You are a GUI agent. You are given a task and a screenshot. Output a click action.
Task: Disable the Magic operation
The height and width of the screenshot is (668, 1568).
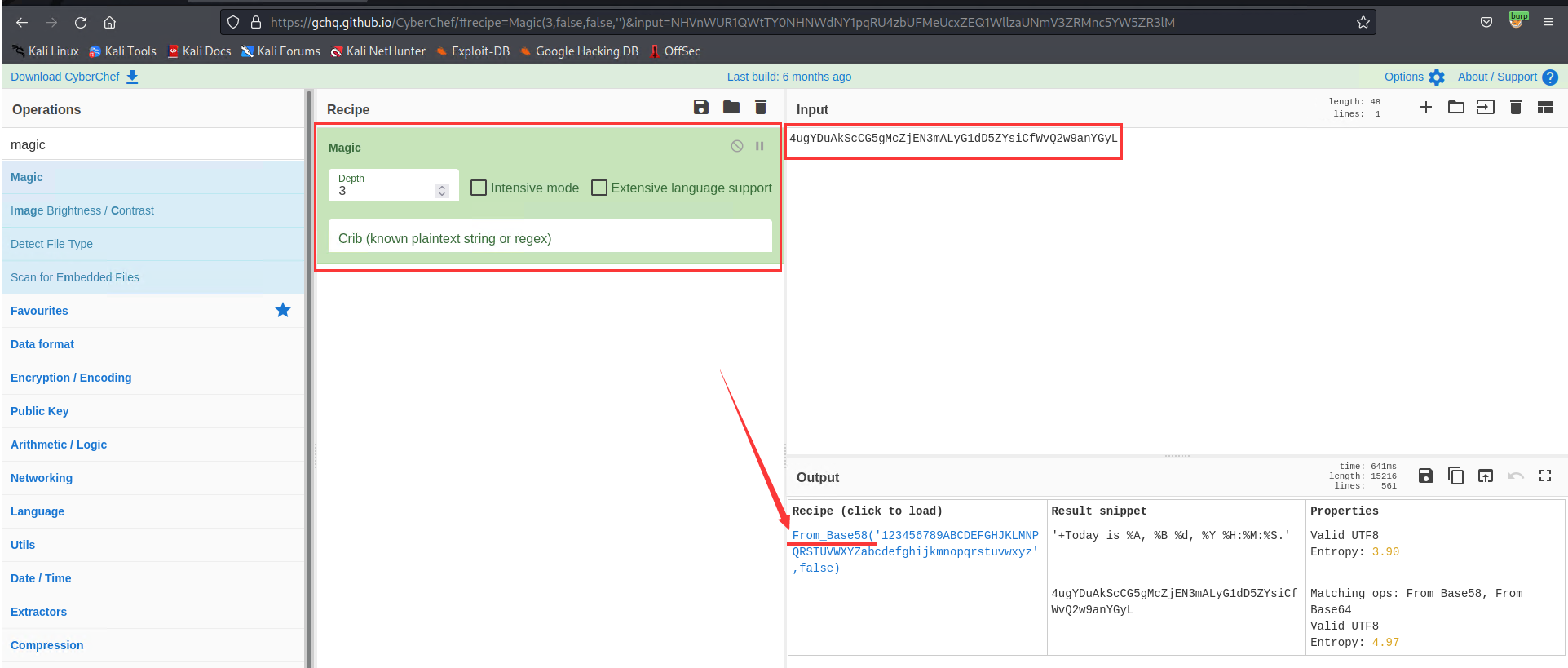coord(737,146)
